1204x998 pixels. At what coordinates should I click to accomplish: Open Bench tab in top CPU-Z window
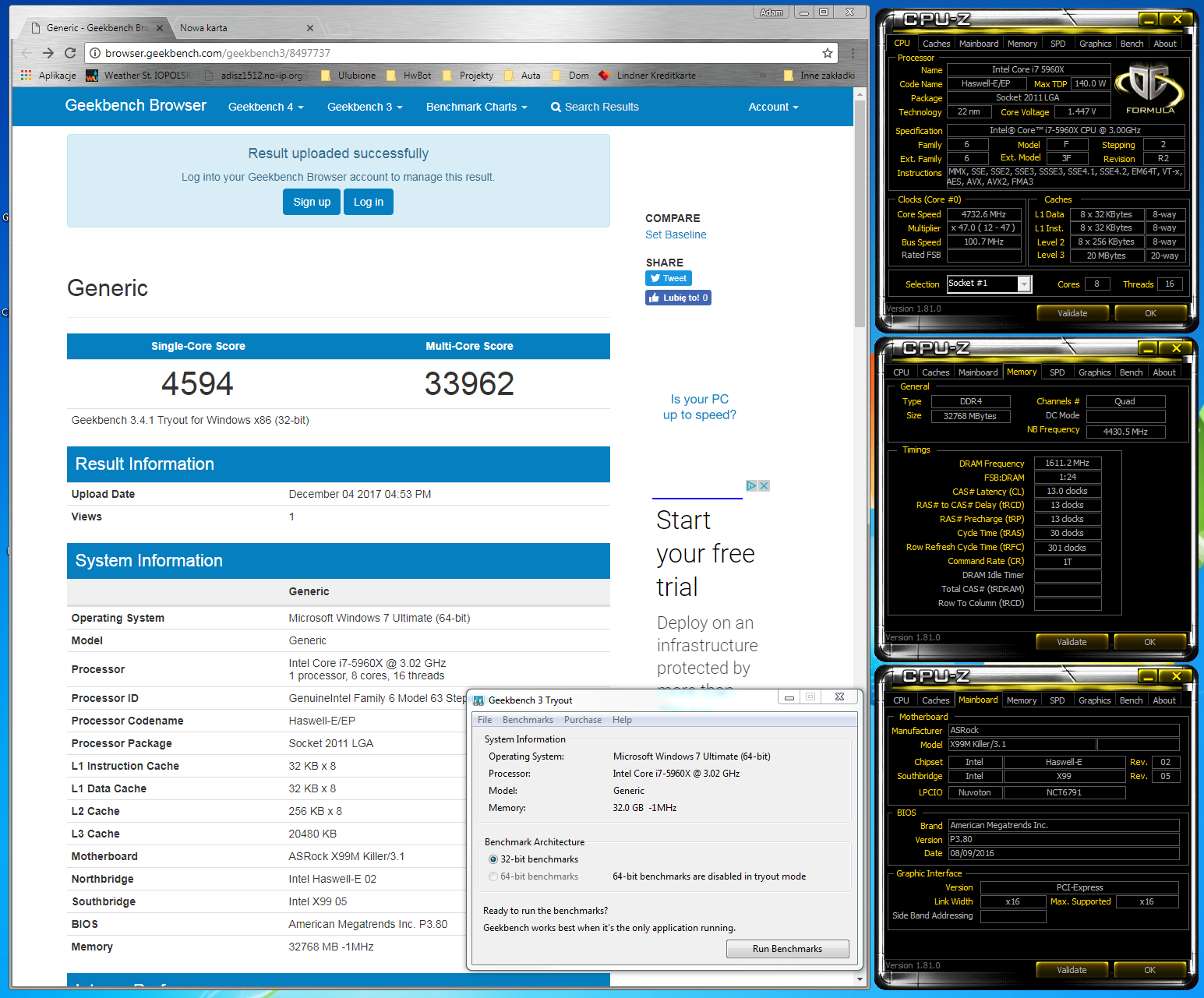pos(1132,44)
